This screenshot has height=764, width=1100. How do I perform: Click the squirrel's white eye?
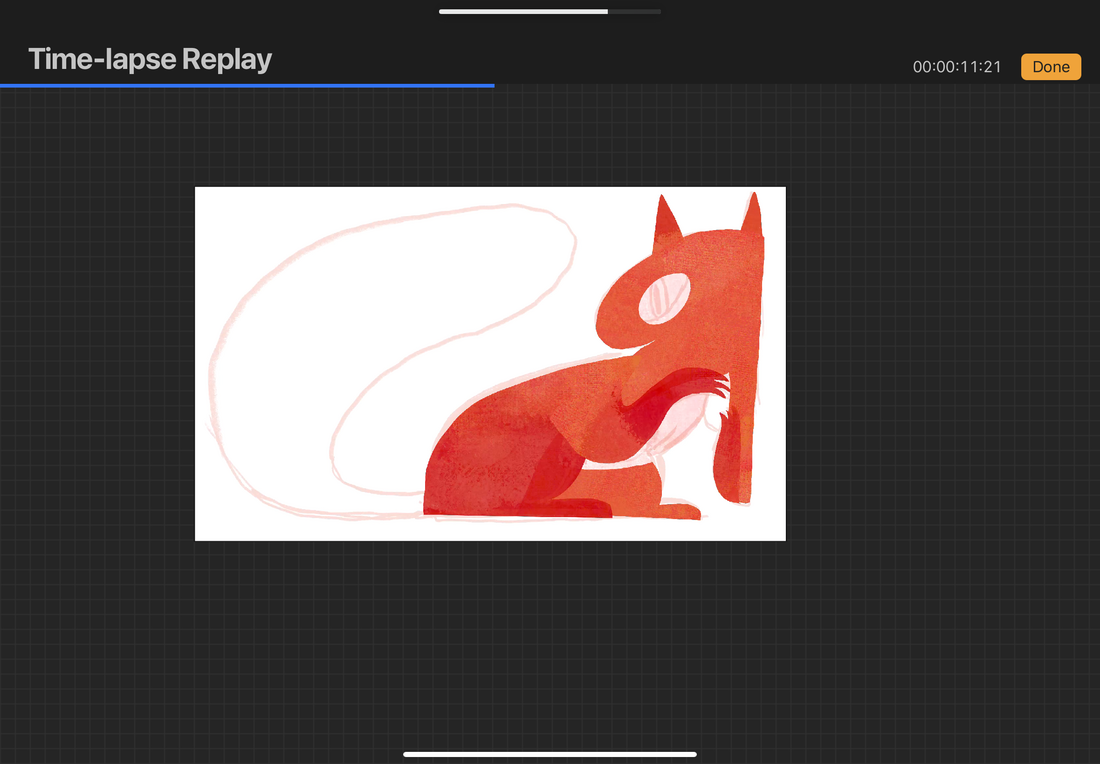[x=666, y=297]
